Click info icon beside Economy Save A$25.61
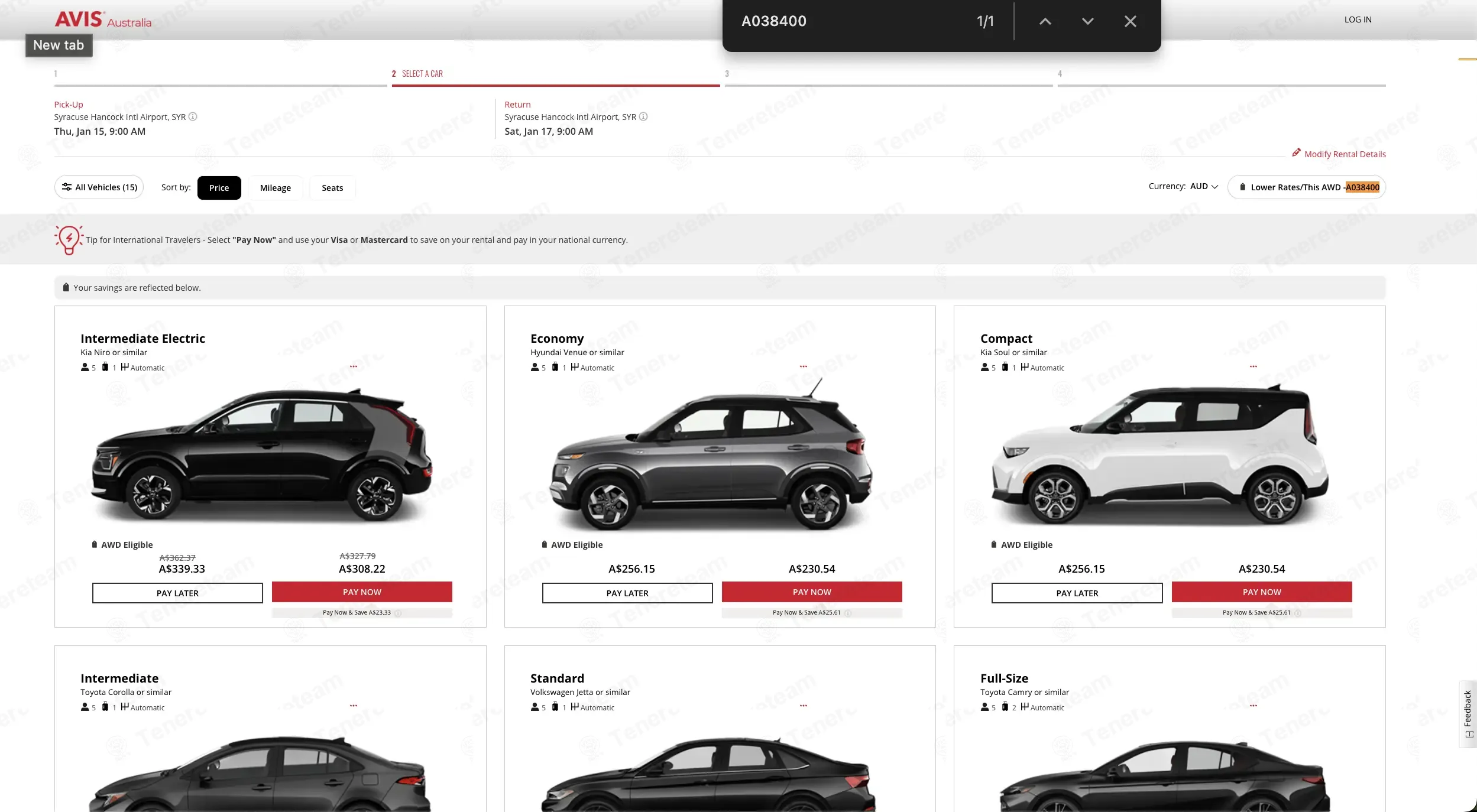The image size is (1477, 812). 848,613
